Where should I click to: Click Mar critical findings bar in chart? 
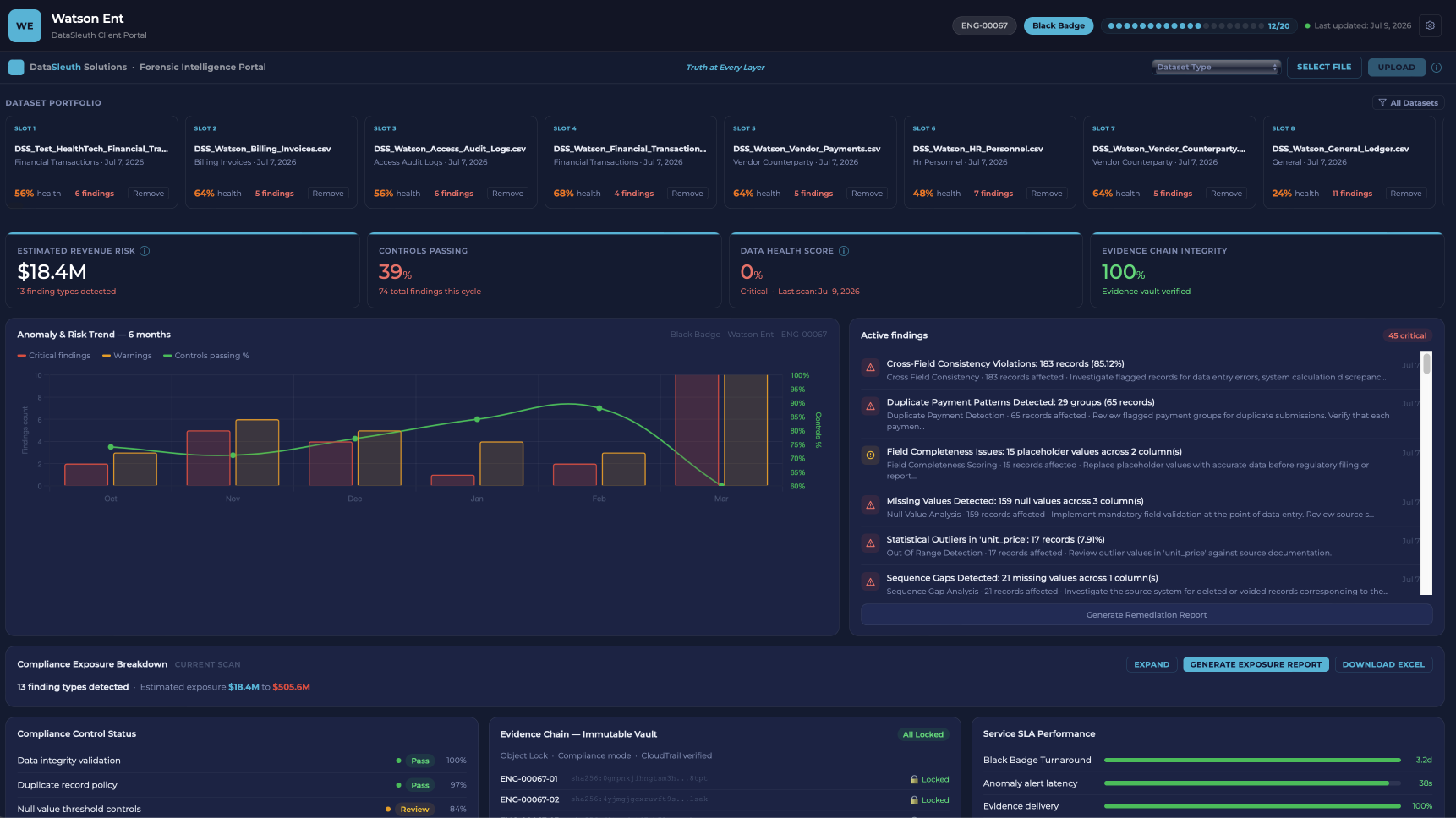(x=697, y=430)
